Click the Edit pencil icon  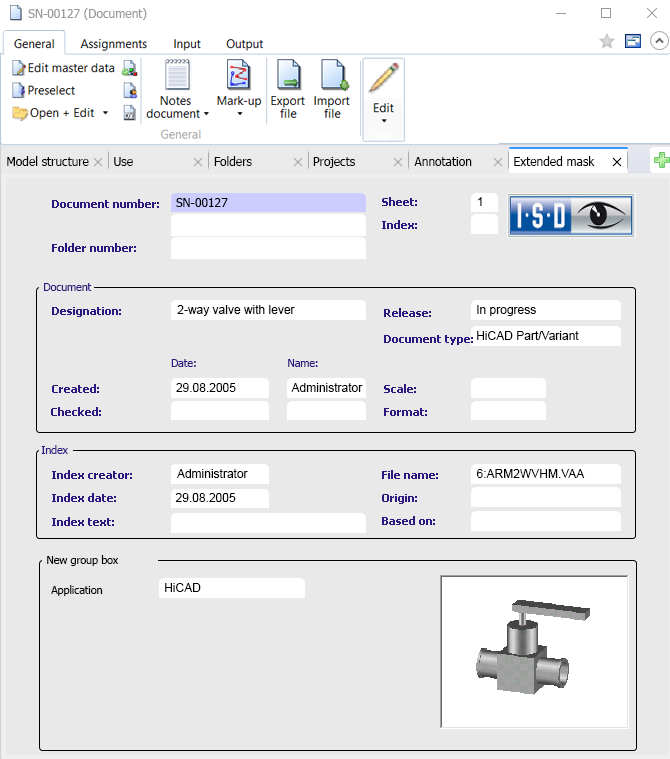tap(384, 77)
